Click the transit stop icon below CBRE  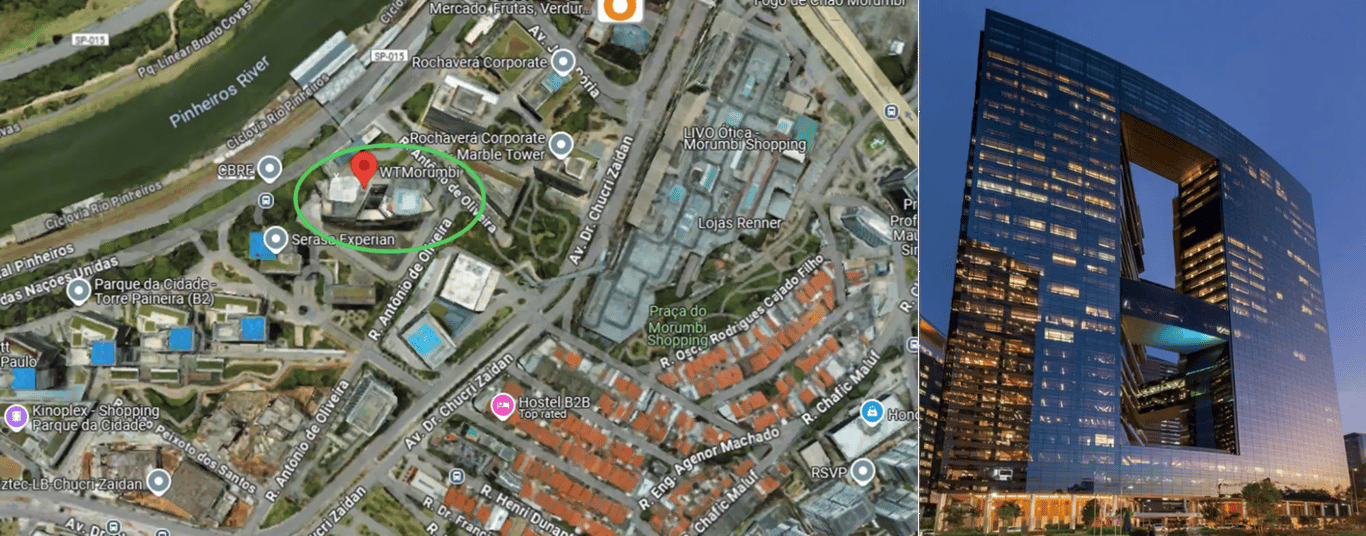pos(264,200)
